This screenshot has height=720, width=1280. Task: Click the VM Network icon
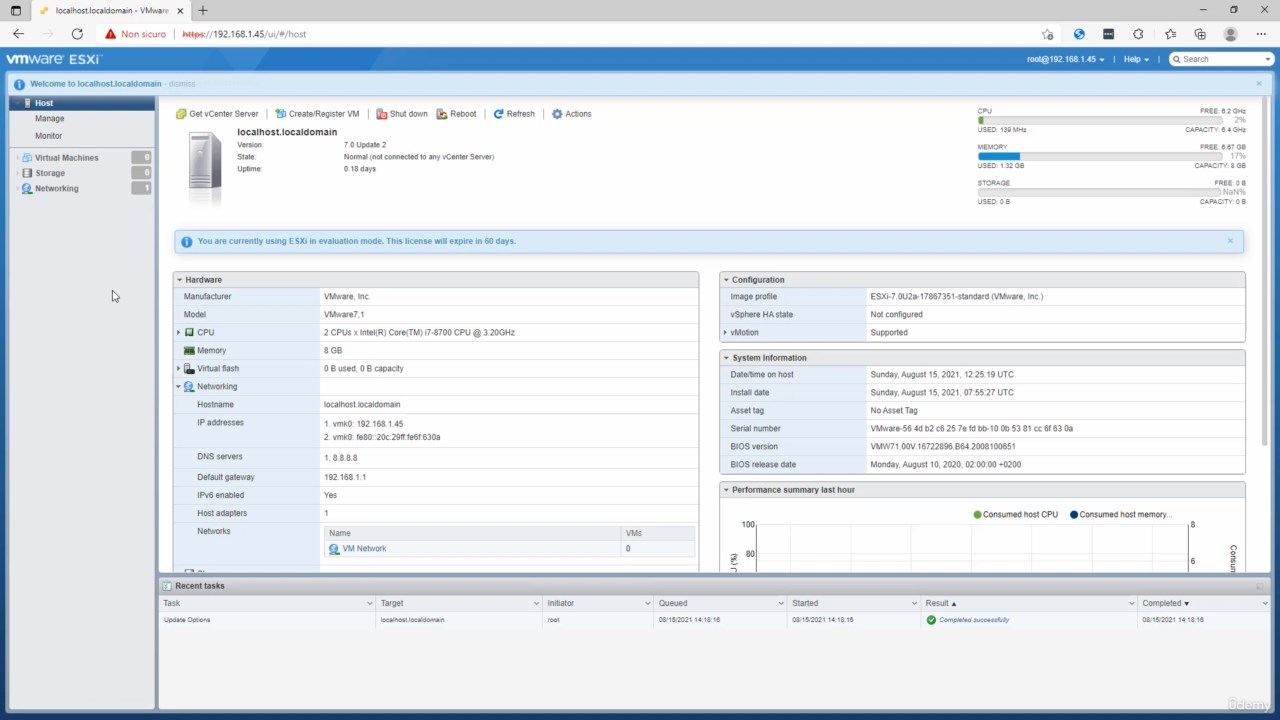click(x=334, y=549)
